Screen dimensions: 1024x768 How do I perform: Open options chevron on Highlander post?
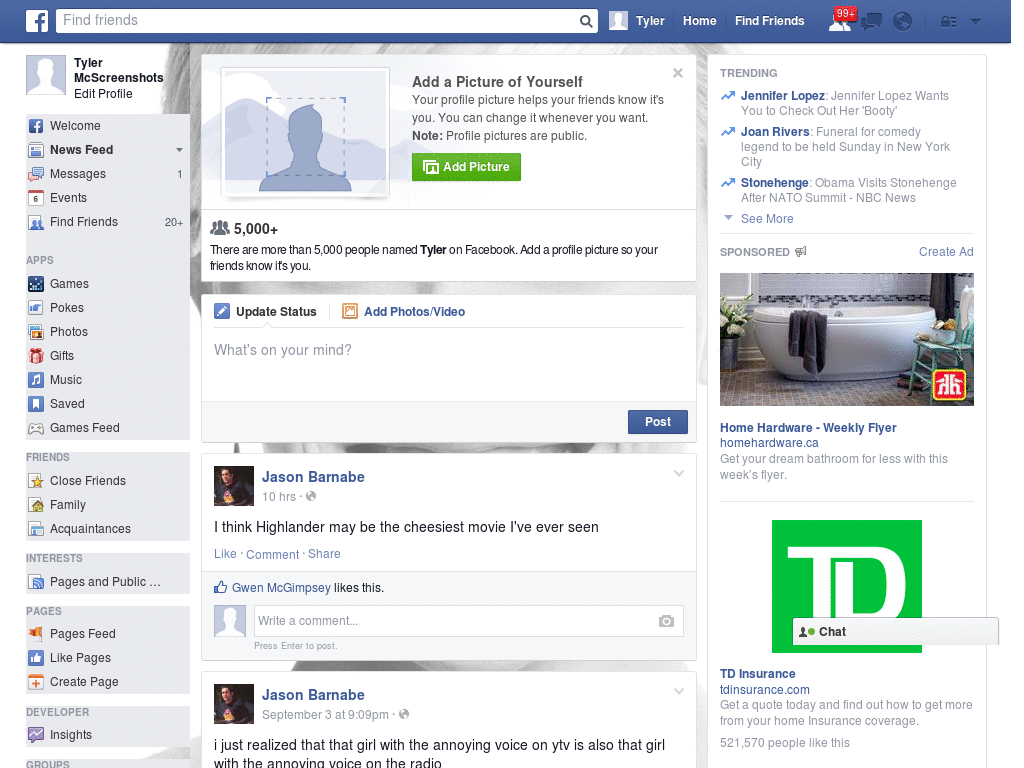pos(679,473)
